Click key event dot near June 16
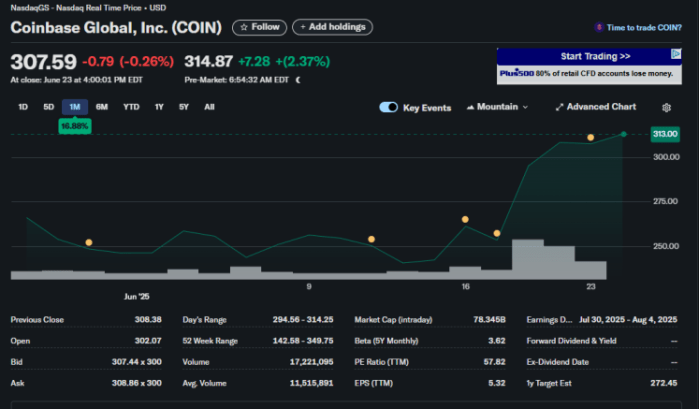The height and width of the screenshot is (409, 699). [x=465, y=219]
